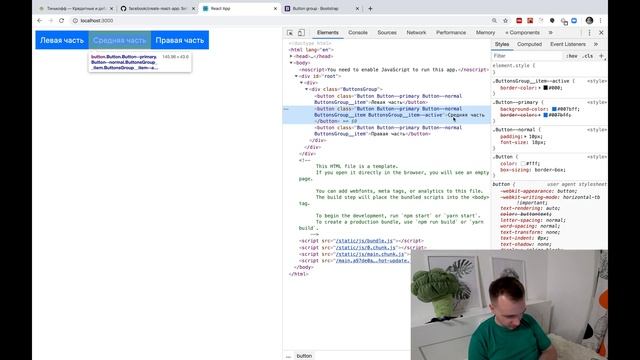Viewport: 640px width, 360px height.
Task: Open the black #000 border-color swatch
Action: [545, 88]
